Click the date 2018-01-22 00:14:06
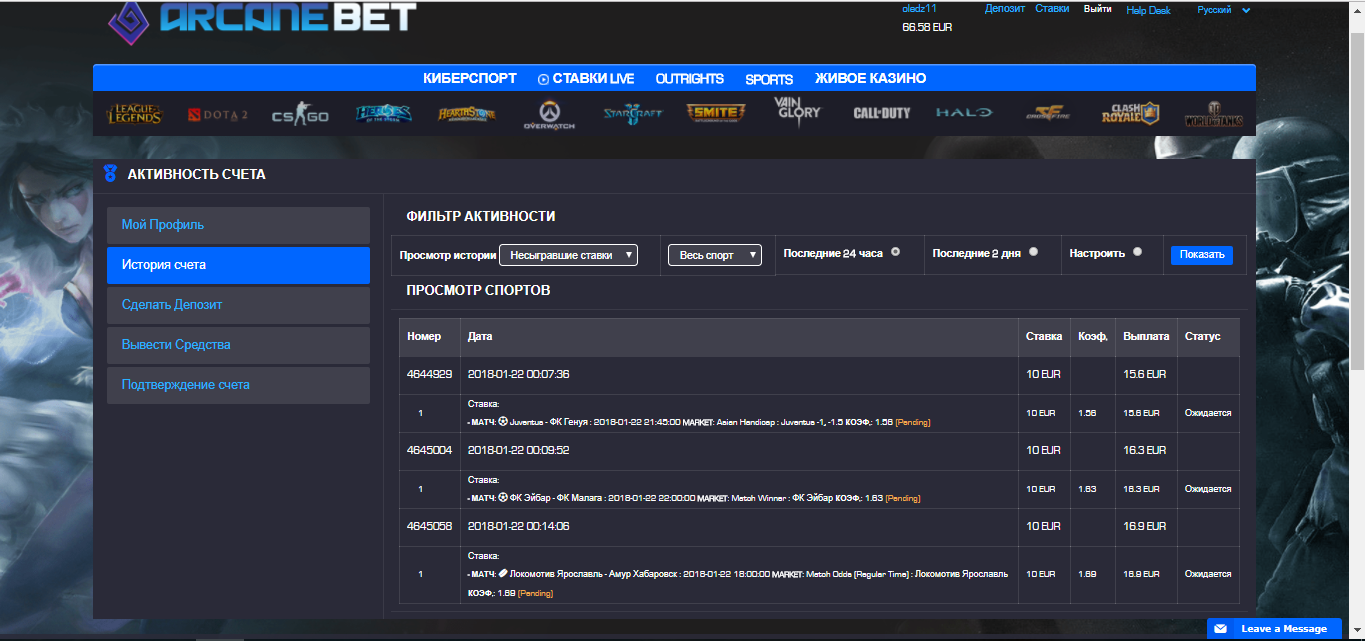 [518, 526]
